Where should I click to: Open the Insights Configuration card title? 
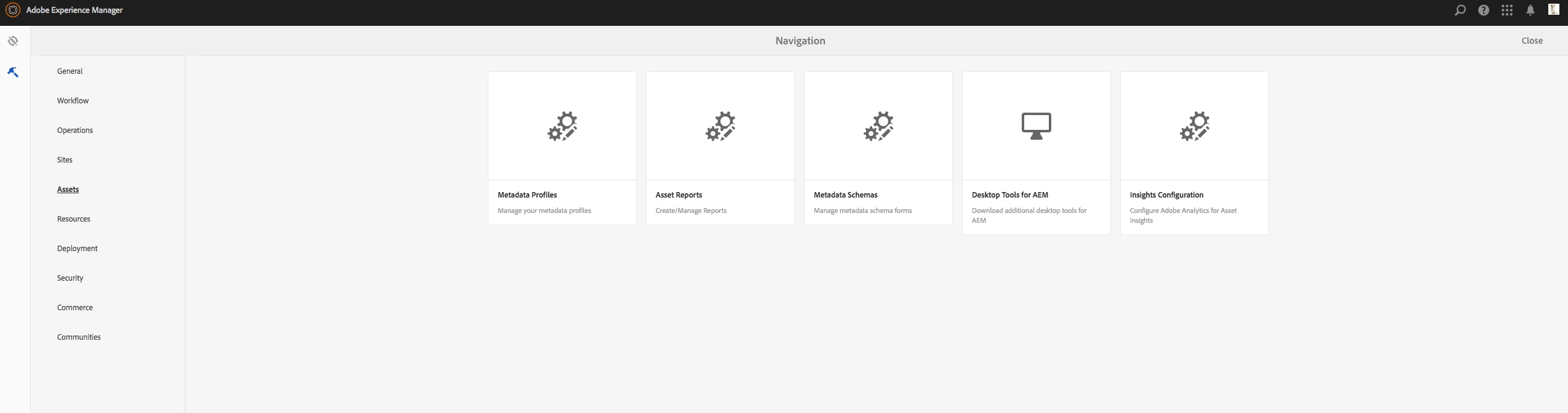point(1166,195)
